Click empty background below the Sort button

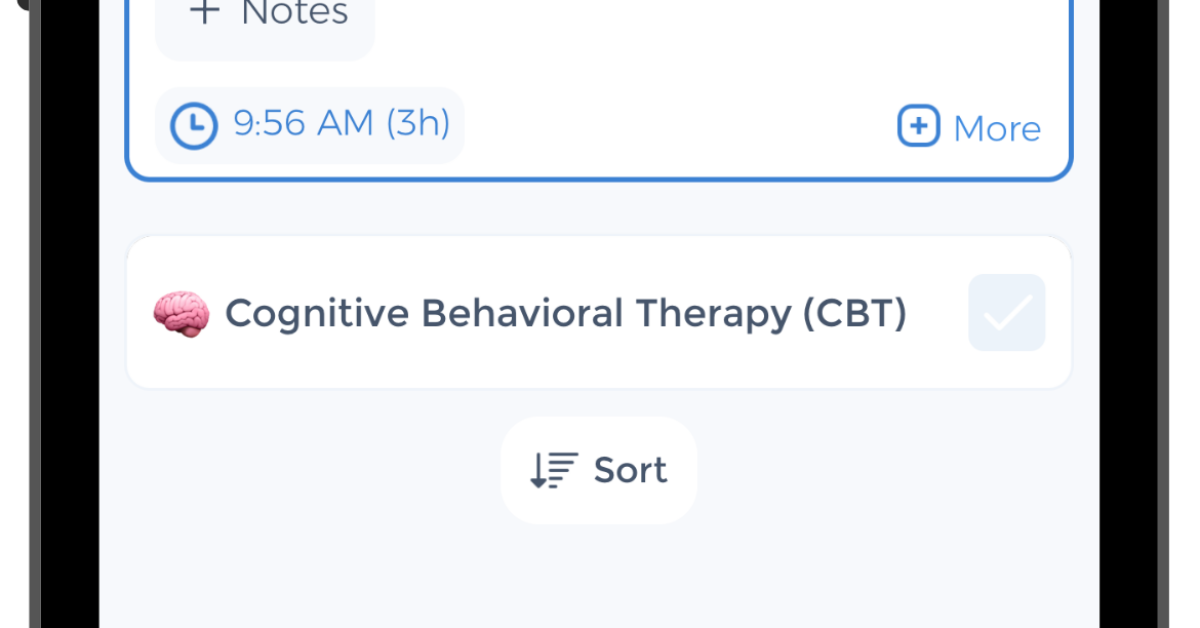[x=600, y=575]
